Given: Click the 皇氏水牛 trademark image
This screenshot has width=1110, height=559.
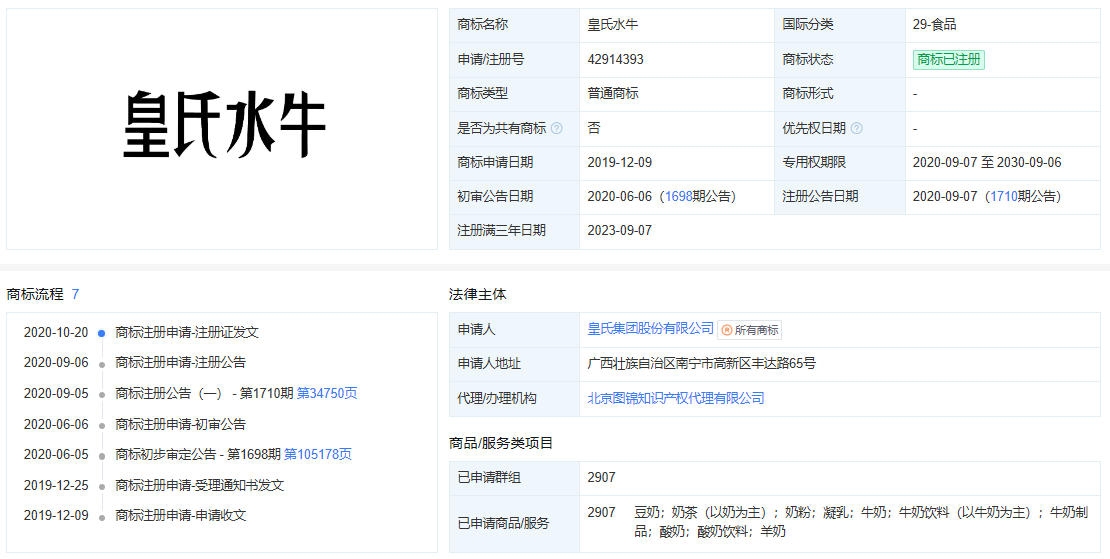Looking at the screenshot, I should click(223, 125).
